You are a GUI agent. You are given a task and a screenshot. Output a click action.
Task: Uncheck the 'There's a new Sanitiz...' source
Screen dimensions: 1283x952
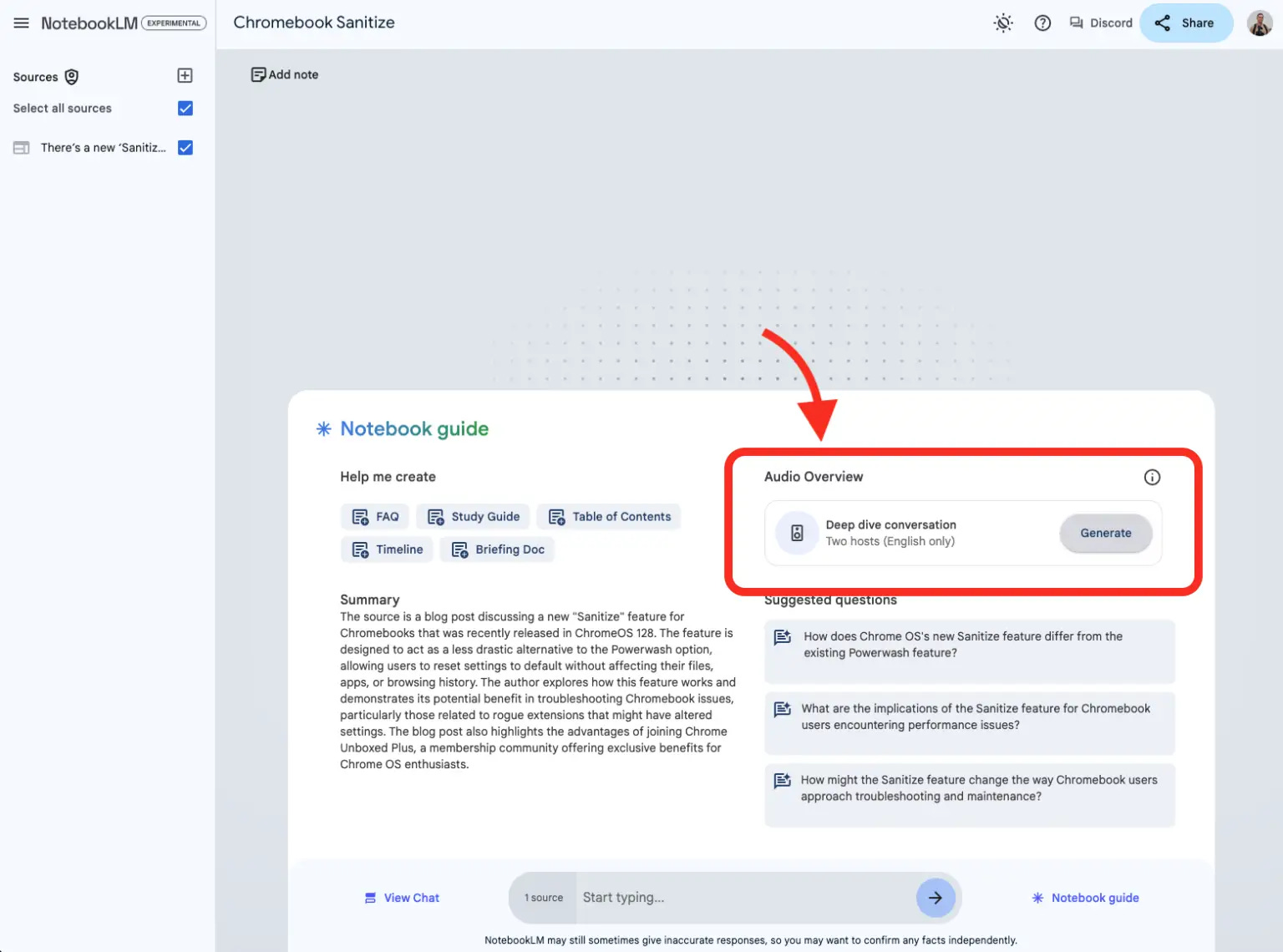coord(185,148)
